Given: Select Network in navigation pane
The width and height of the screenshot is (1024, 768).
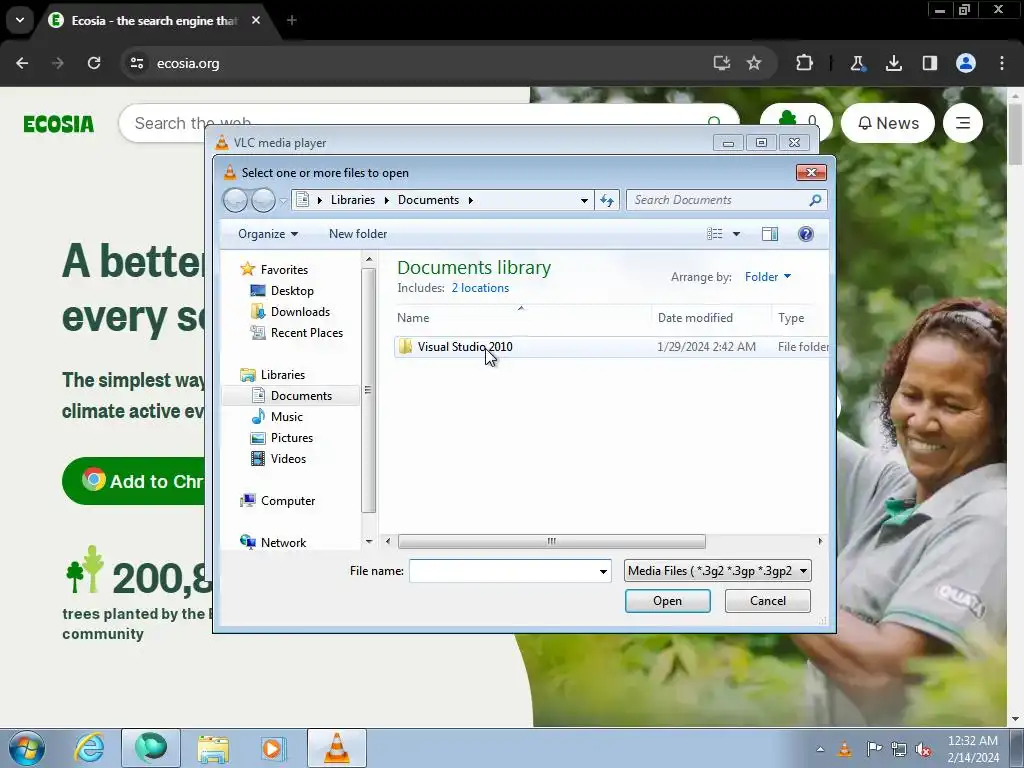Looking at the screenshot, I should (x=283, y=543).
